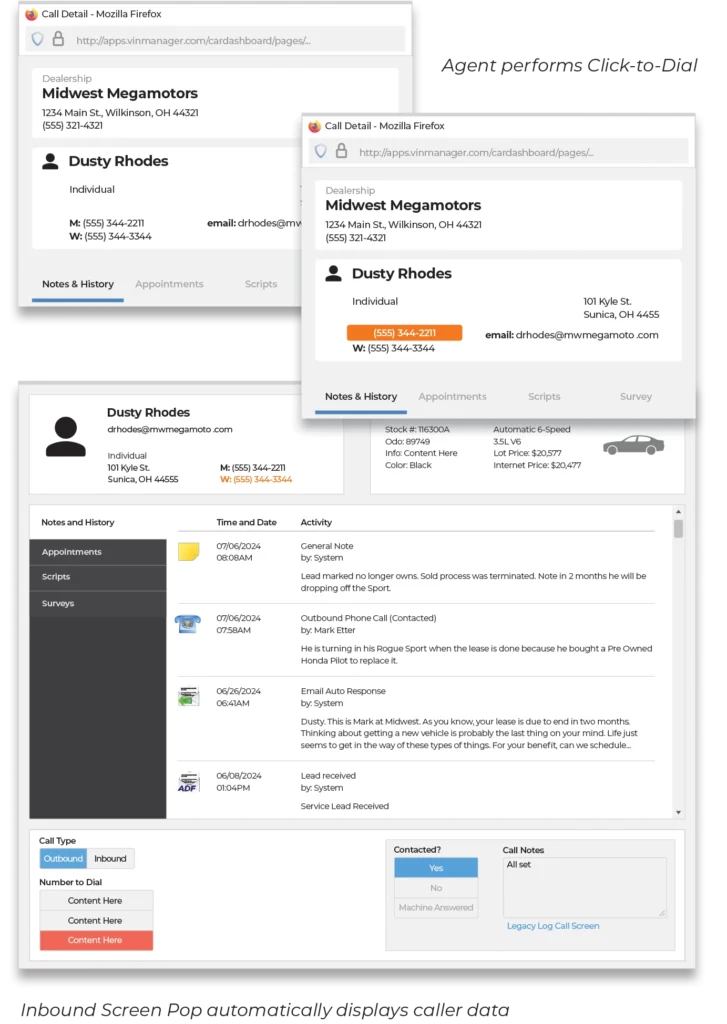Open Appointments tab in front window

452,396
